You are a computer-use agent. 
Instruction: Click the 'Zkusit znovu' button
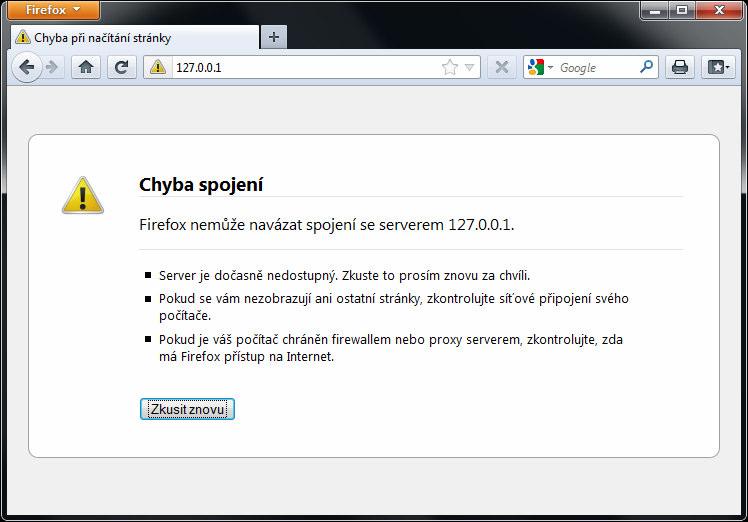coord(187,409)
